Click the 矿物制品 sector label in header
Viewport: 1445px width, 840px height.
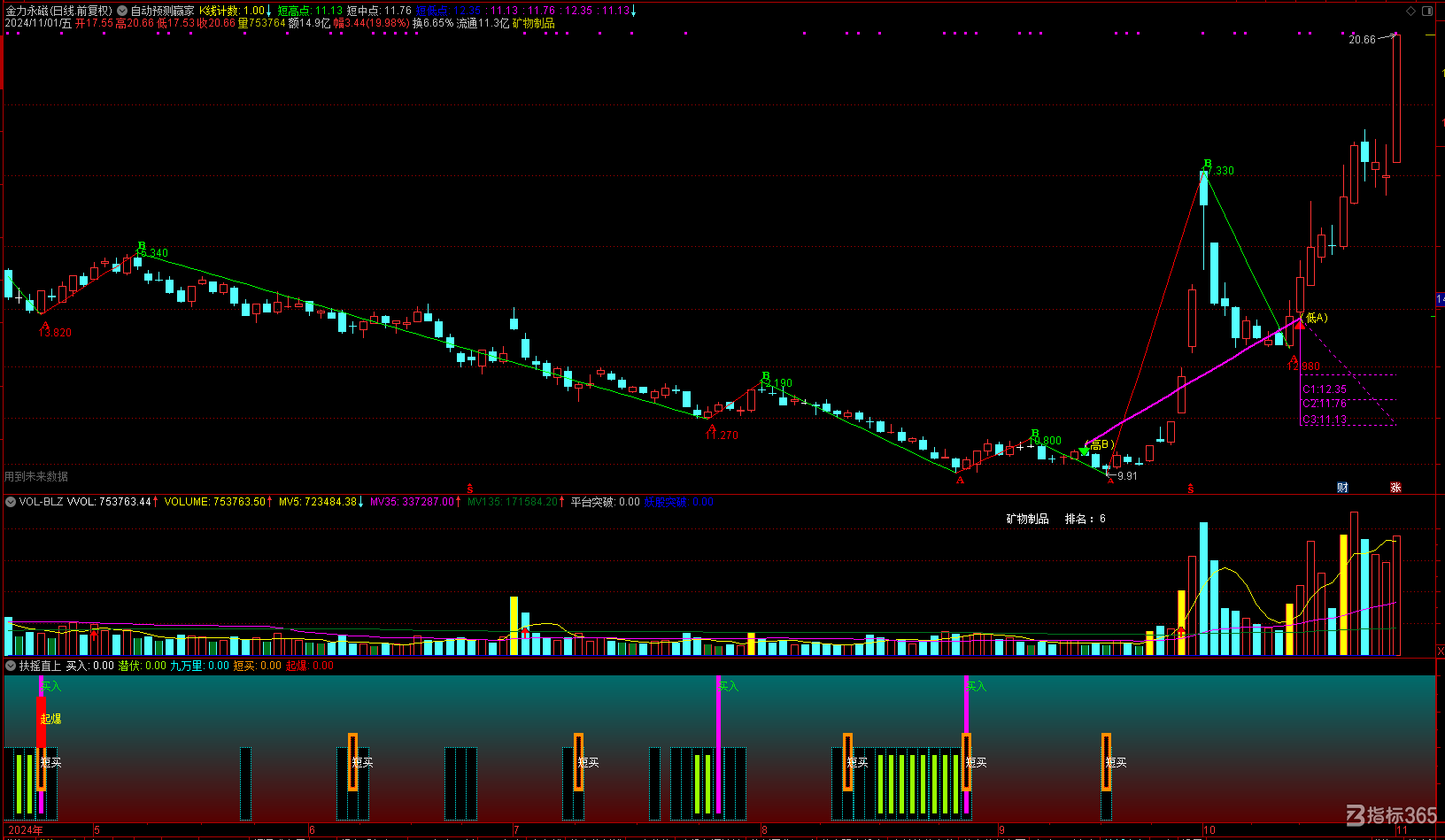(534, 23)
